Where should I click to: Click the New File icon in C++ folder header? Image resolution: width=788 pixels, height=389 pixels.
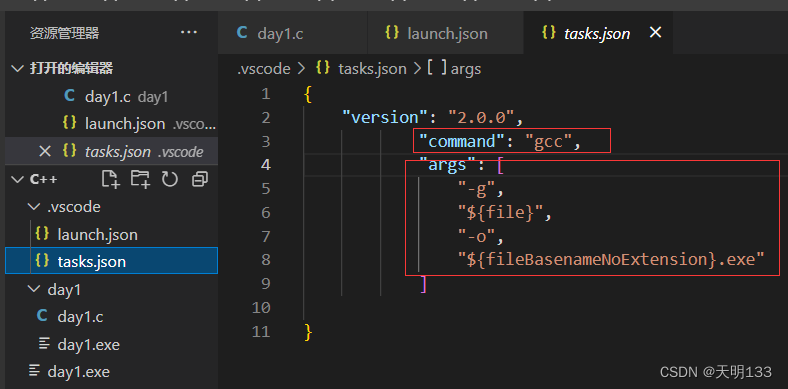111,179
